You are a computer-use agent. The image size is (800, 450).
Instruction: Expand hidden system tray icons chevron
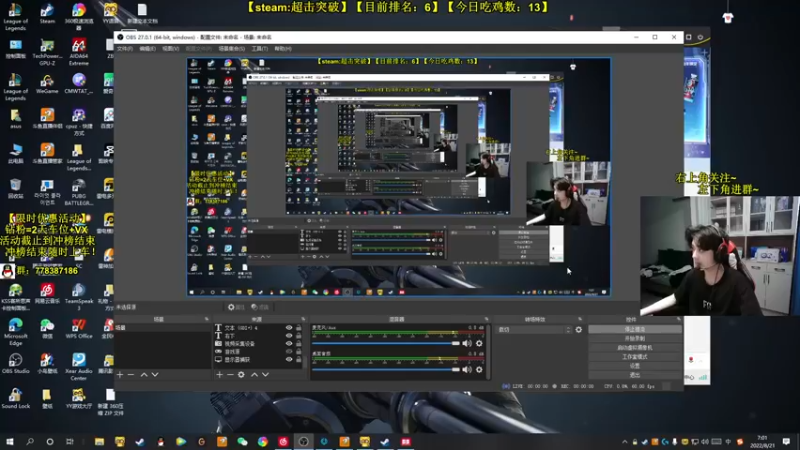624,442
